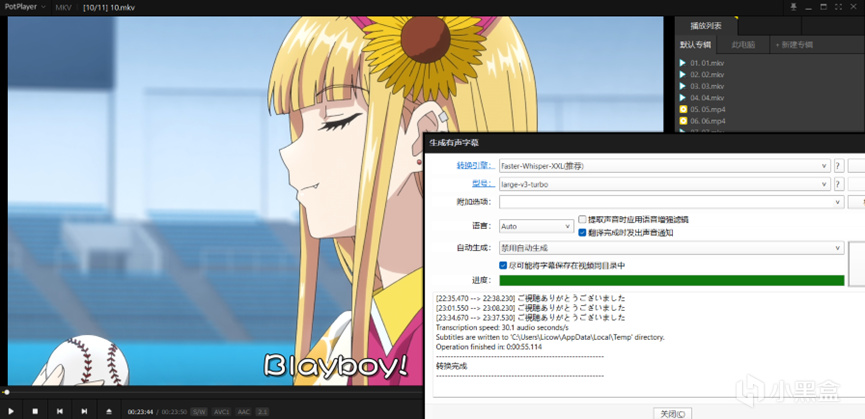Open the 型号 link
This screenshot has height=419, width=865.
tap(483, 184)
